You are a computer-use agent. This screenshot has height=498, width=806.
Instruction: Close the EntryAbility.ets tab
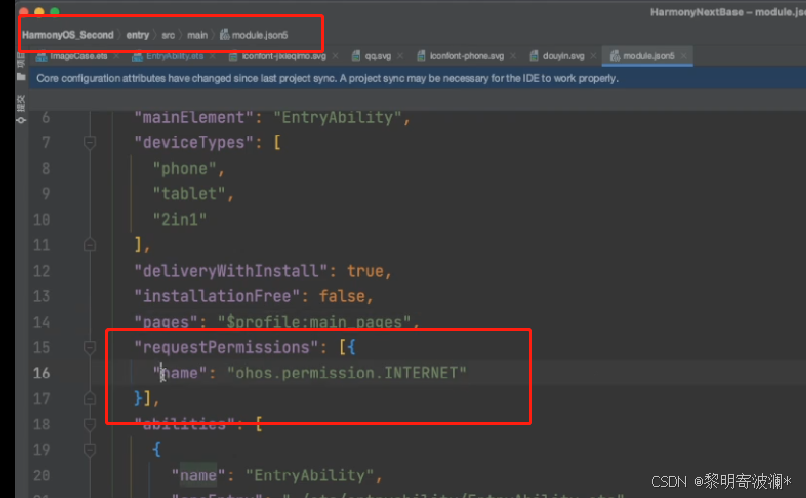212,56
